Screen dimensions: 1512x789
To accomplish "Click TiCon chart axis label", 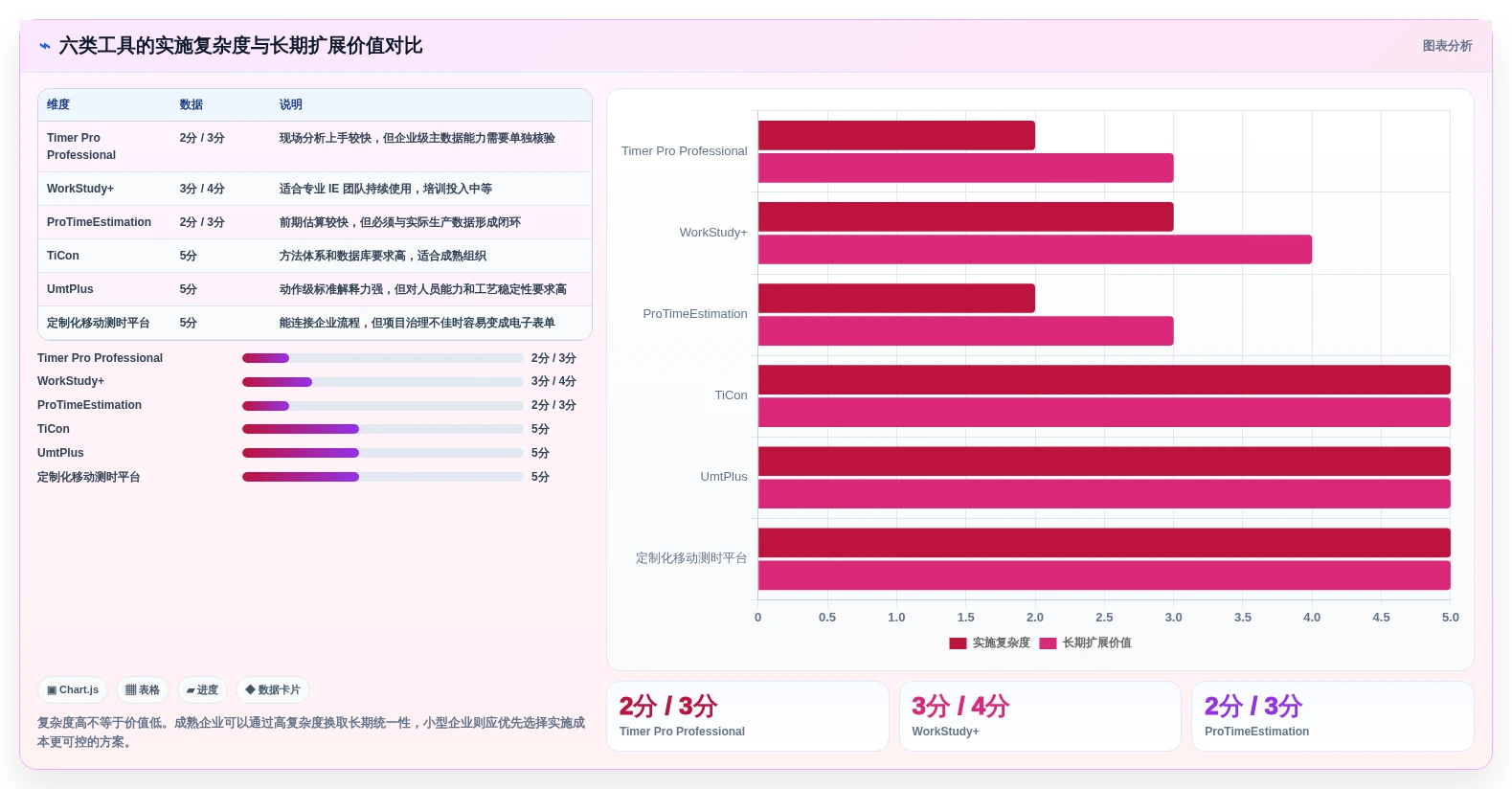I will click(x=731, y=395).
